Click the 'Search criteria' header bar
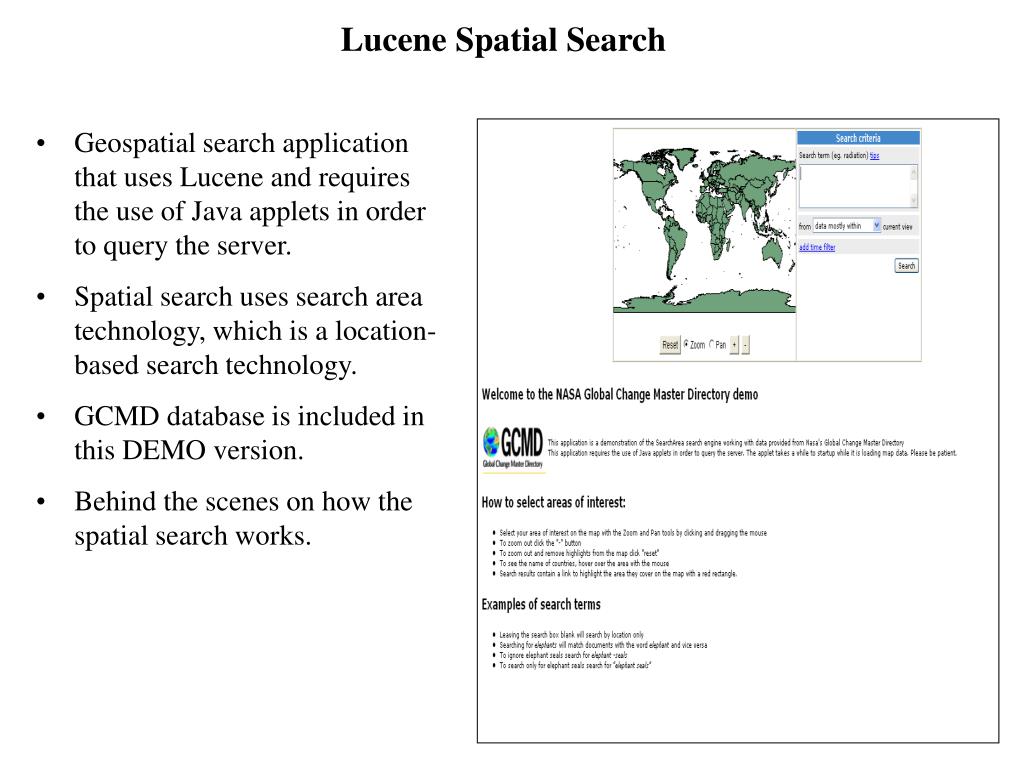Screen dimensions: 1024x768 pos(858,138)
